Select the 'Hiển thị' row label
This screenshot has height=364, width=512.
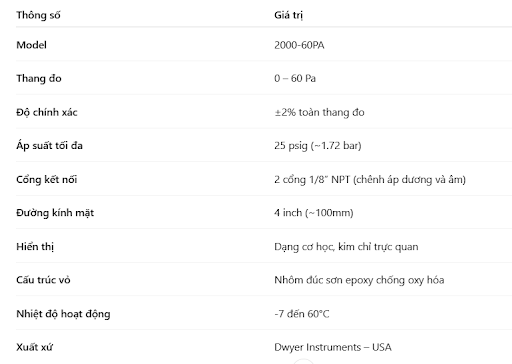point(35,247)
